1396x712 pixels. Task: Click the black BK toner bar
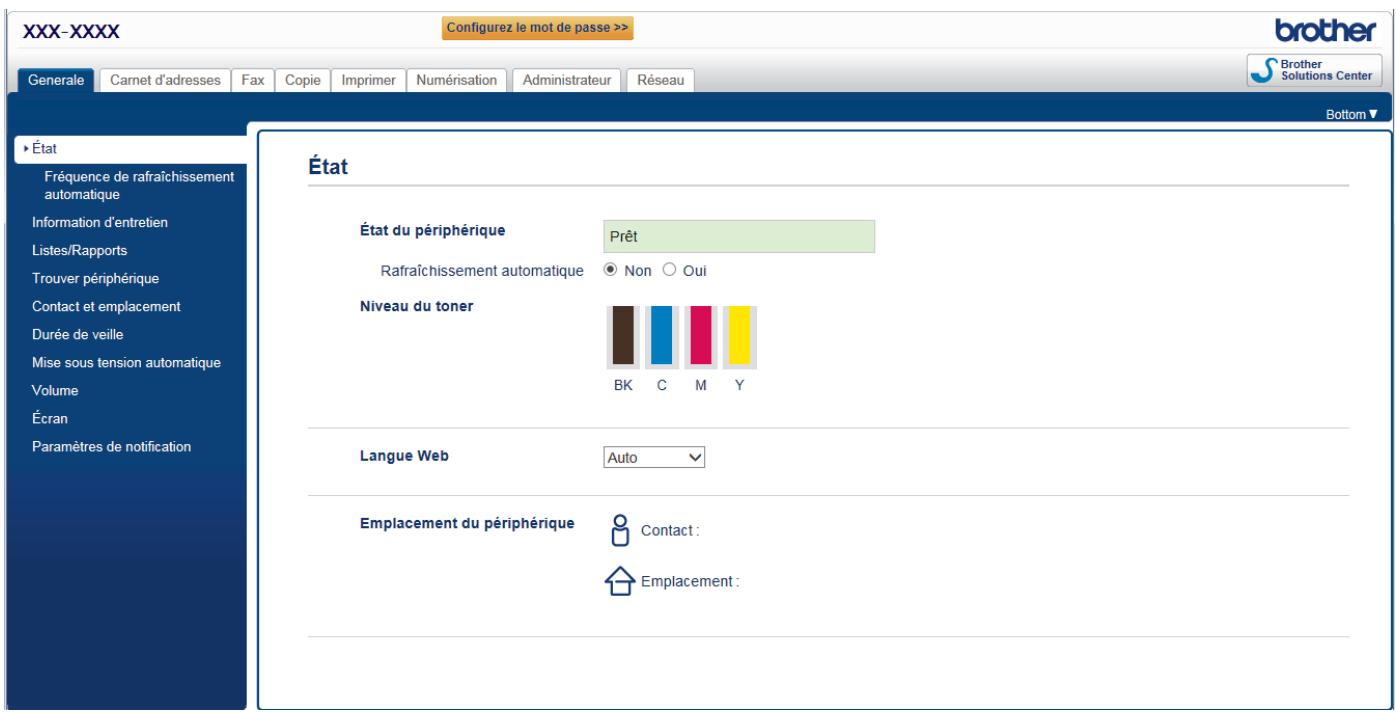point(623,337)
